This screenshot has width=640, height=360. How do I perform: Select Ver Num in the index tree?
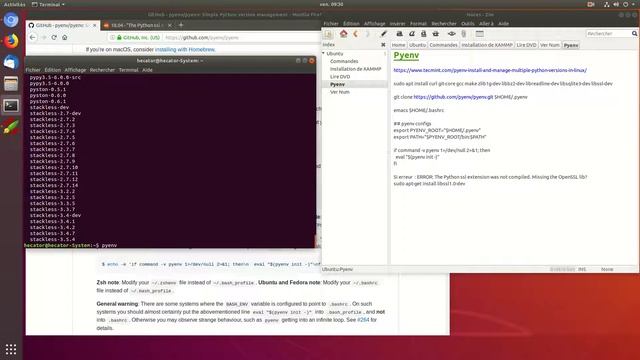click(340, 92)
